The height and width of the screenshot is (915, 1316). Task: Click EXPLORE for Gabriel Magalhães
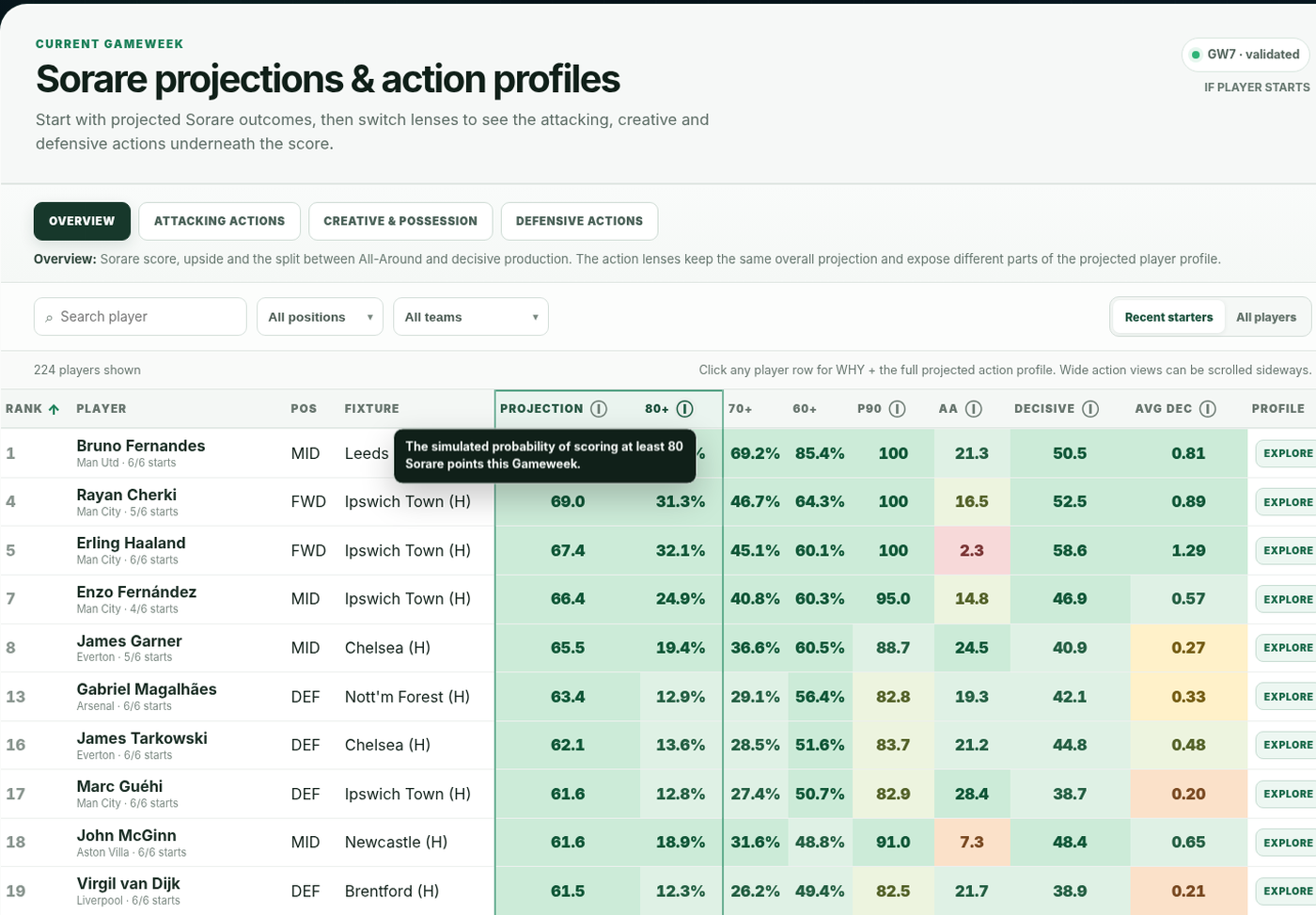1287,697
